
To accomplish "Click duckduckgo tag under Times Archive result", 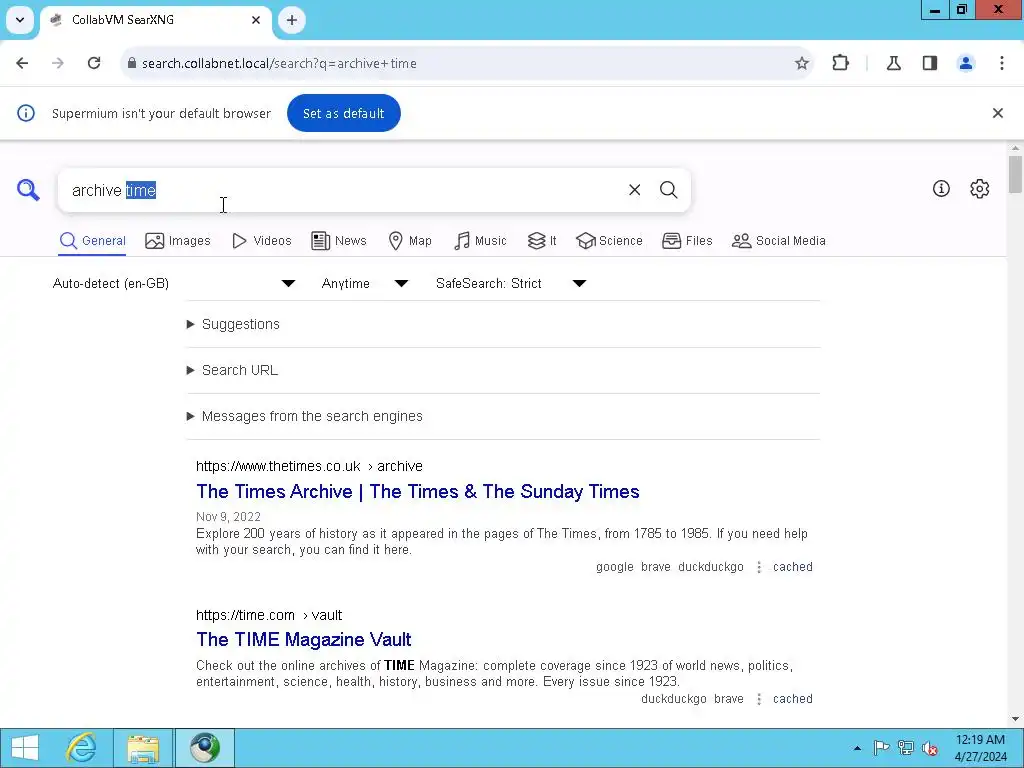I will [711, 567].
